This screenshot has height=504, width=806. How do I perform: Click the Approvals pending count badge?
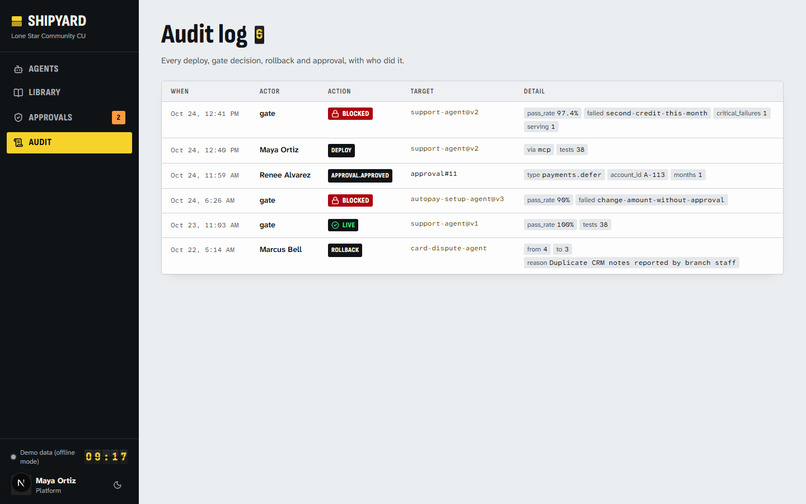click(118, 117)
